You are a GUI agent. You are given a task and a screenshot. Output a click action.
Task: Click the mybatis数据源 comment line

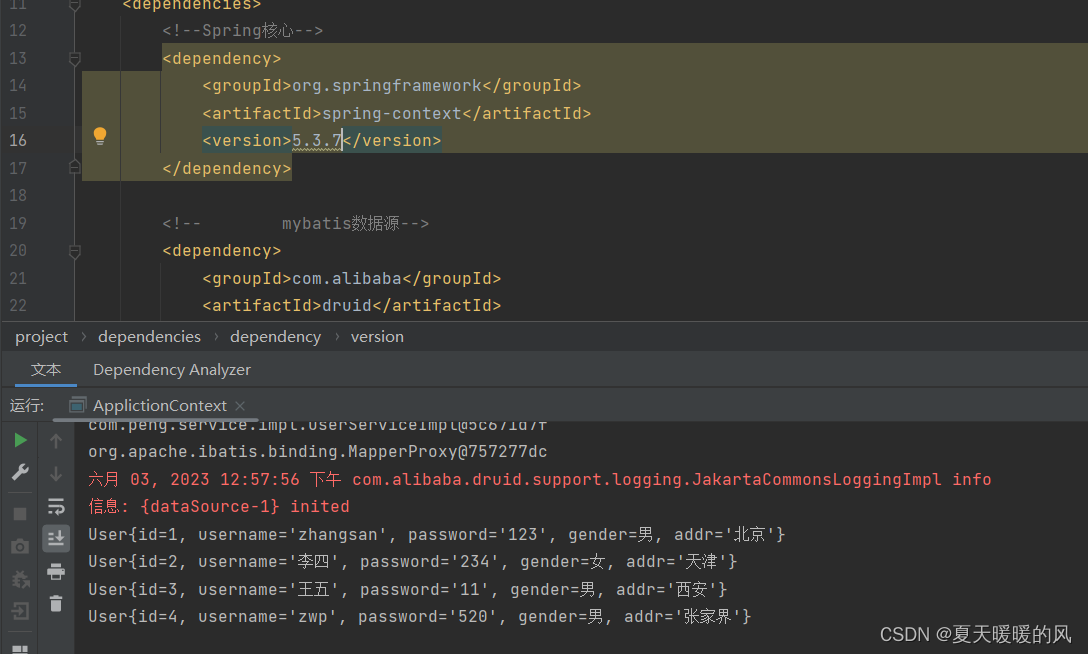tap(296, 223)
